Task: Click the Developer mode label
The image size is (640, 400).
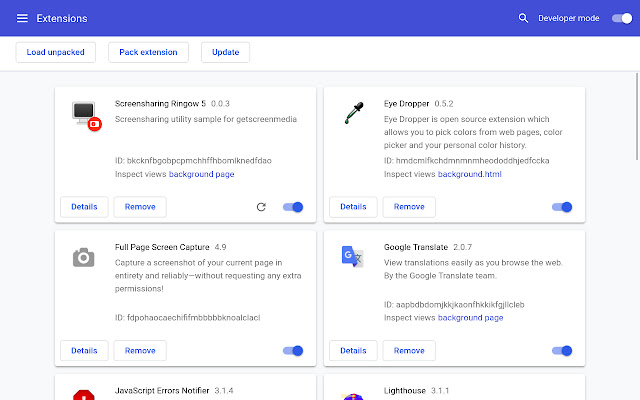Action: (569, 18)
